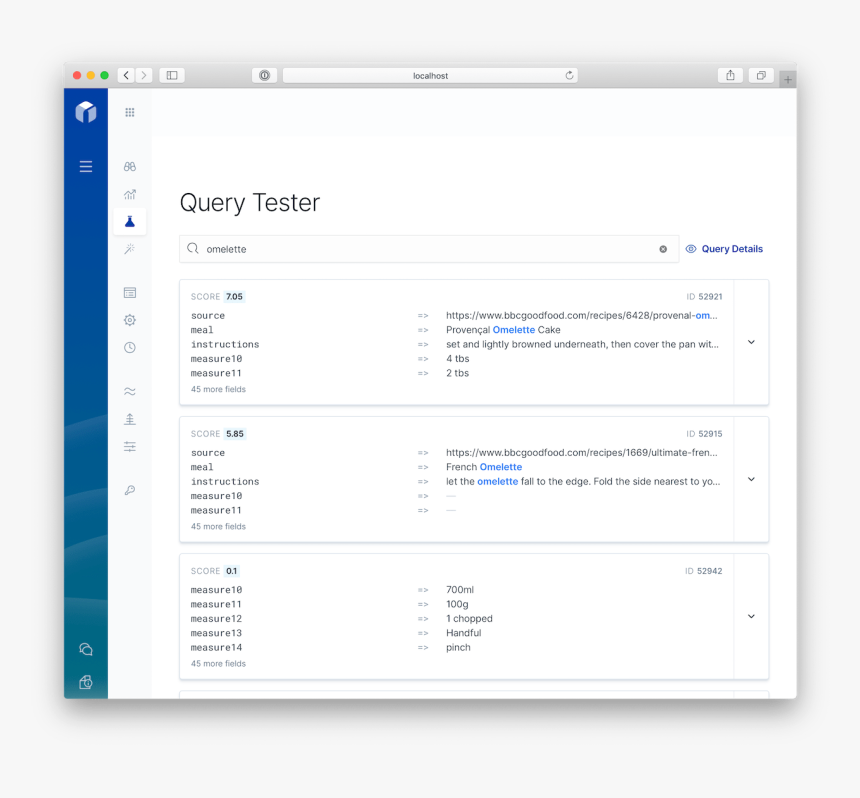Click the bbcgoodfood recipes/6428 source URL
The image size is (860, 798).
581,315
